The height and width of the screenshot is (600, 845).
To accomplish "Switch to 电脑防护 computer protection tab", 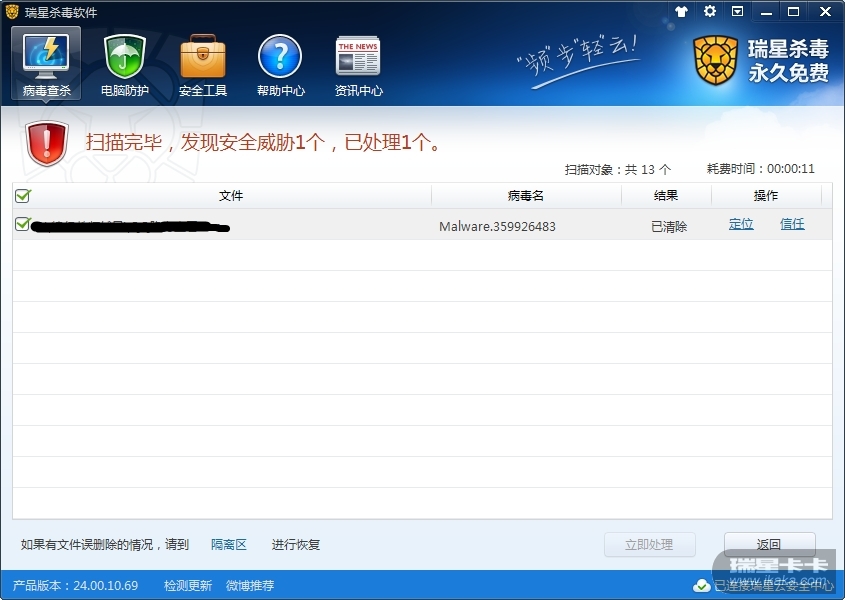I will [x=124, y=65].
